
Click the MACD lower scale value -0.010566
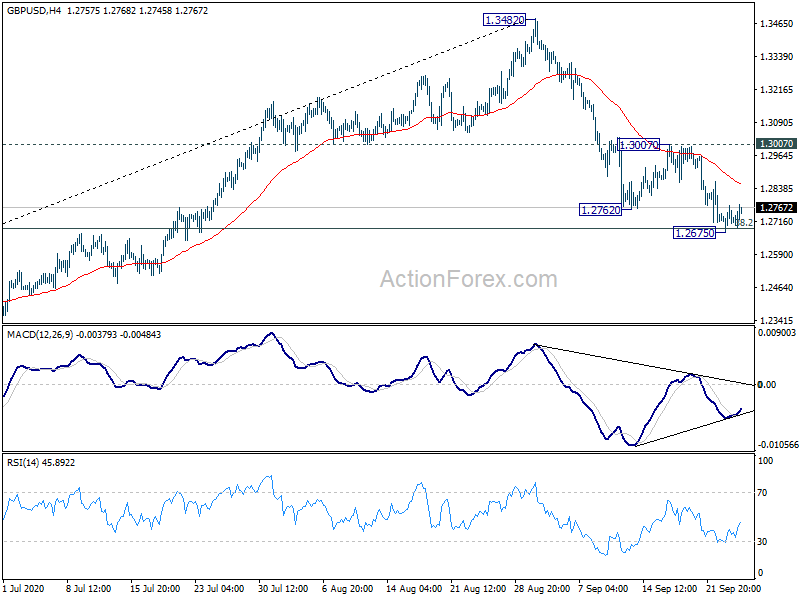(778, 445)
